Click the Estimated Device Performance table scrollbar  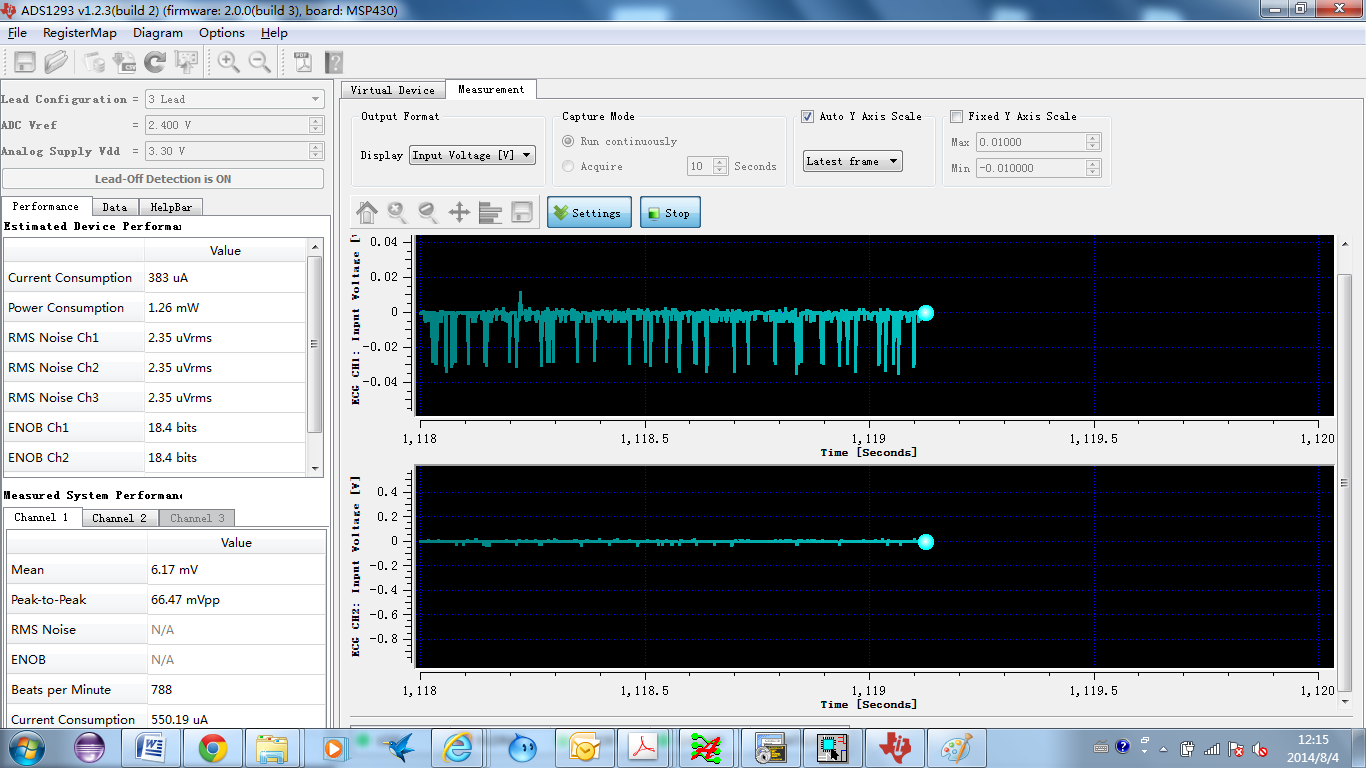click(314, 345)
